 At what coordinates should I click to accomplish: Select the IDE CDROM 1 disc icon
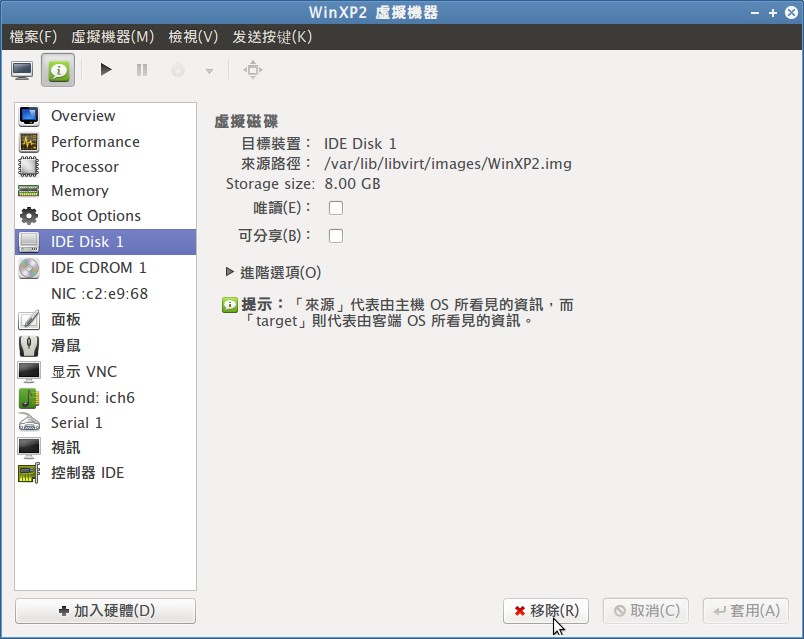pyautogui.click(x=29, y=268)
